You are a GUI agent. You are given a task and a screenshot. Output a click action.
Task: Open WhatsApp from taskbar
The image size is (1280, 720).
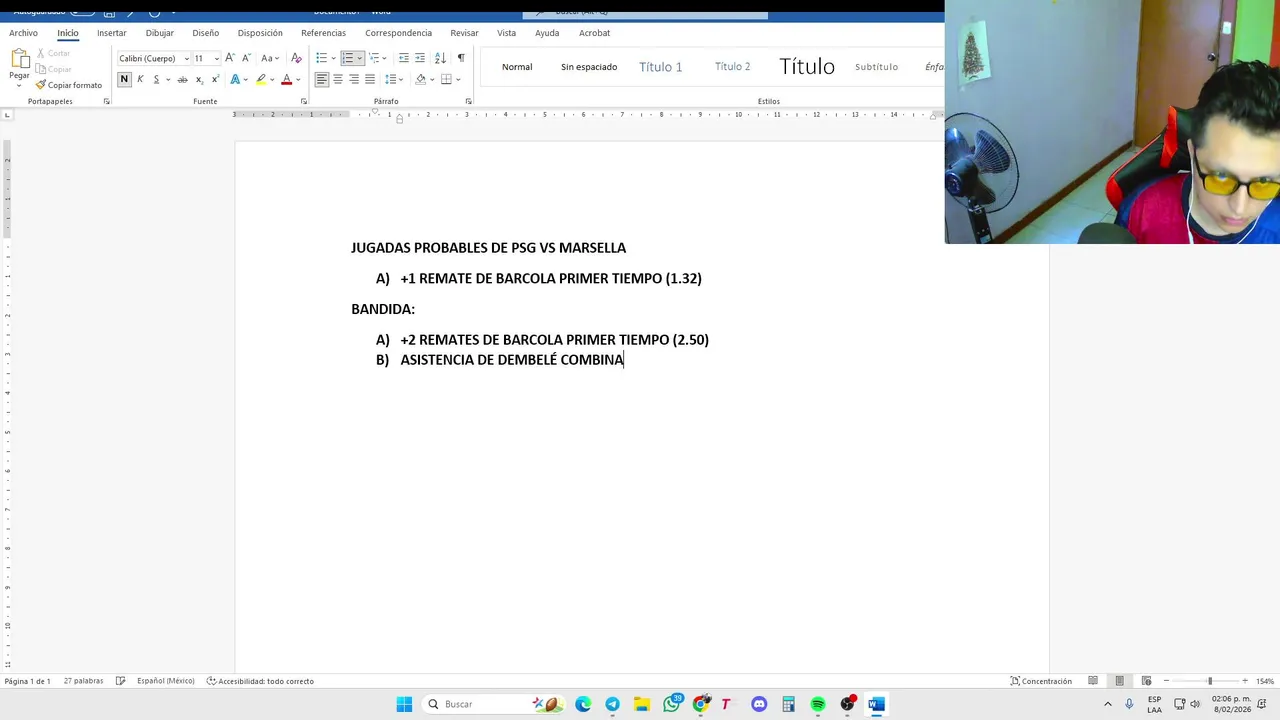(671, 704)
